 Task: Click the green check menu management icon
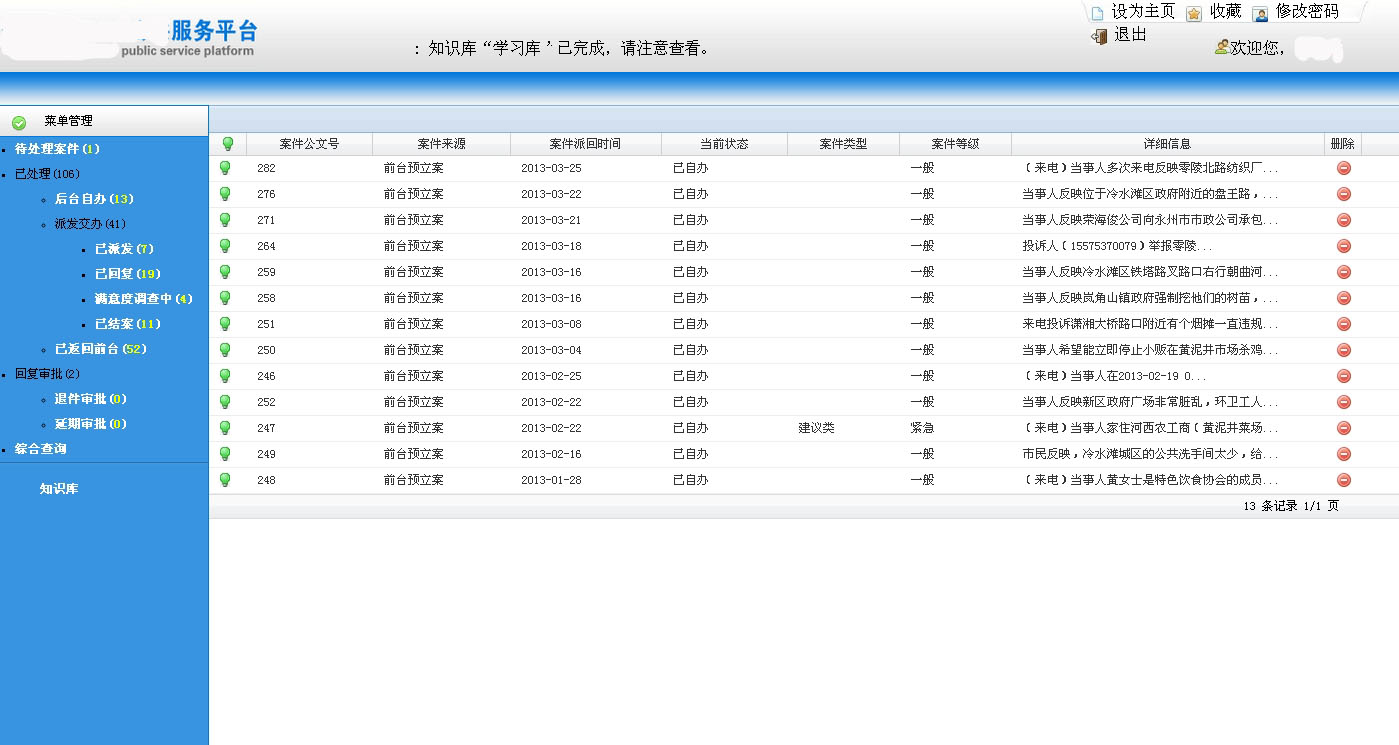pos(19,122)
